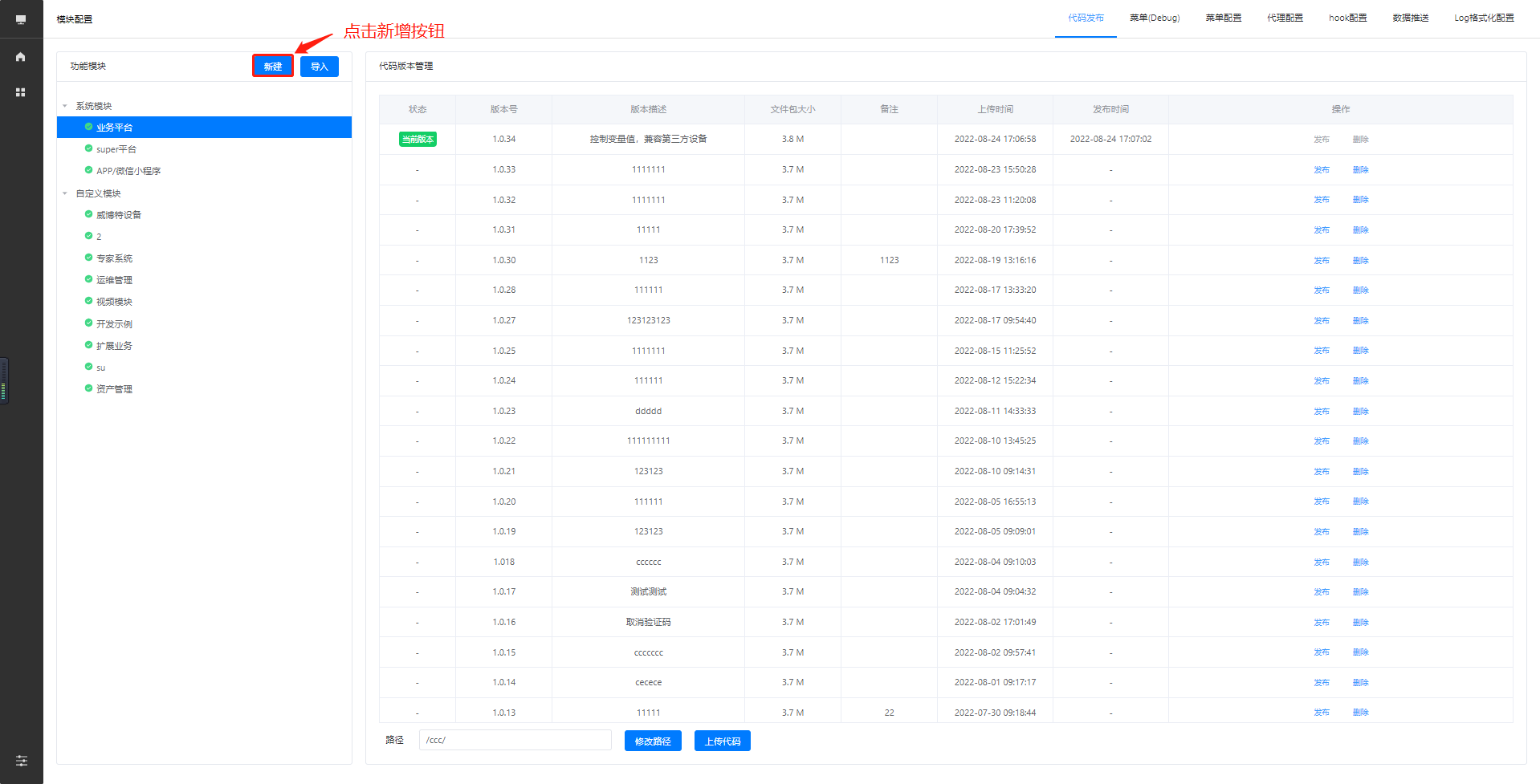Image resolution: width=1540 pixels, height=784 pixels.
Task: Collapse the 自定义模块 tree group
Action: [x=65, y=193]
